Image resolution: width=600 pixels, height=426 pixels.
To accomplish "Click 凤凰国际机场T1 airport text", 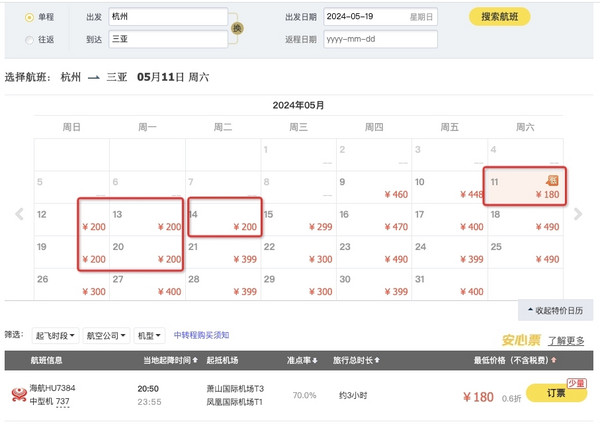I will point(235,402).
